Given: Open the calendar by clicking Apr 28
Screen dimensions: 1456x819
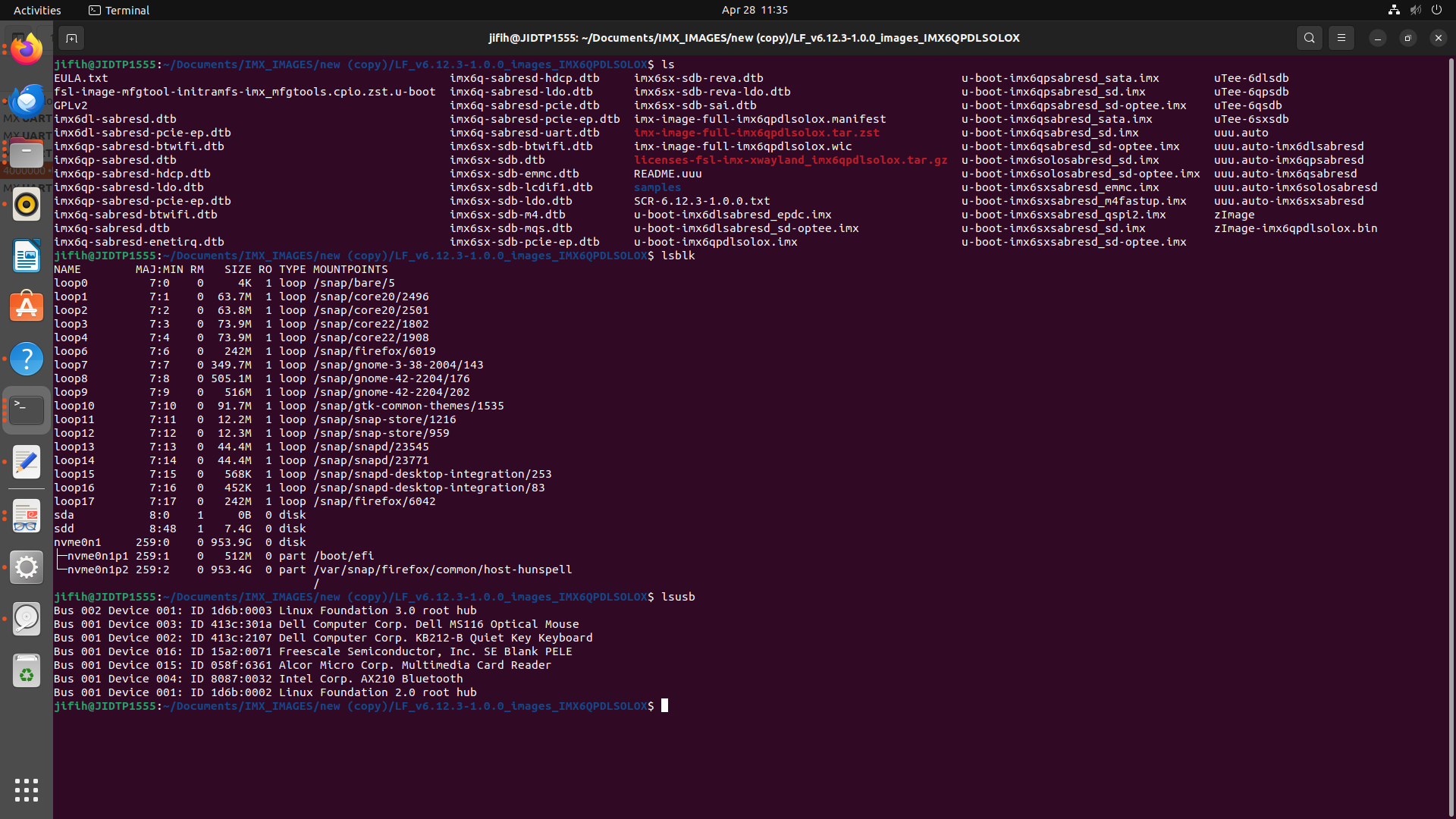Looking at the screenshot, I should pyautogui.click(x=755, y=10).
